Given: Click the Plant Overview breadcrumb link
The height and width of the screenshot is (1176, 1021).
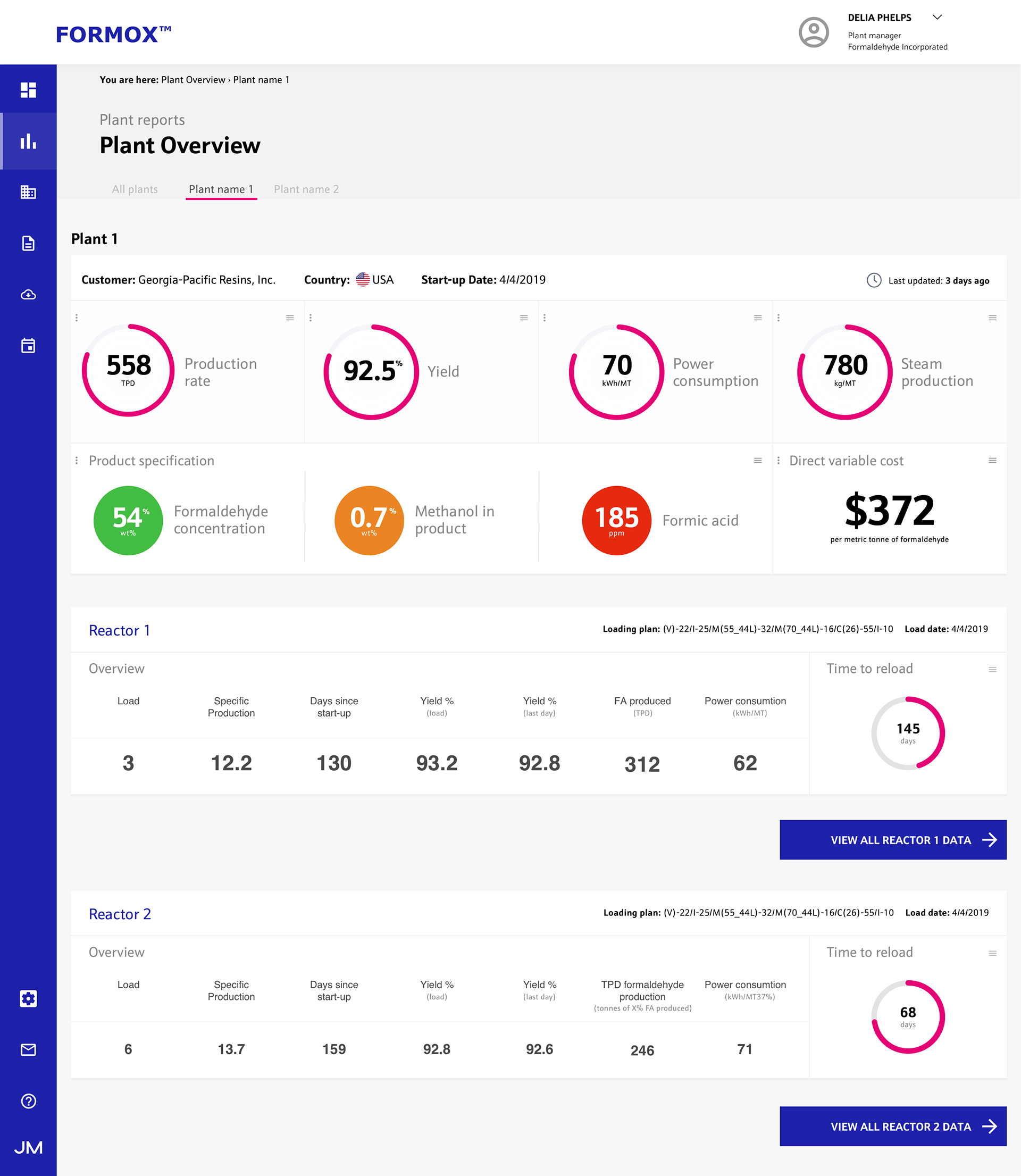Looking at the screenshot, I should click(x=193, y=80).
